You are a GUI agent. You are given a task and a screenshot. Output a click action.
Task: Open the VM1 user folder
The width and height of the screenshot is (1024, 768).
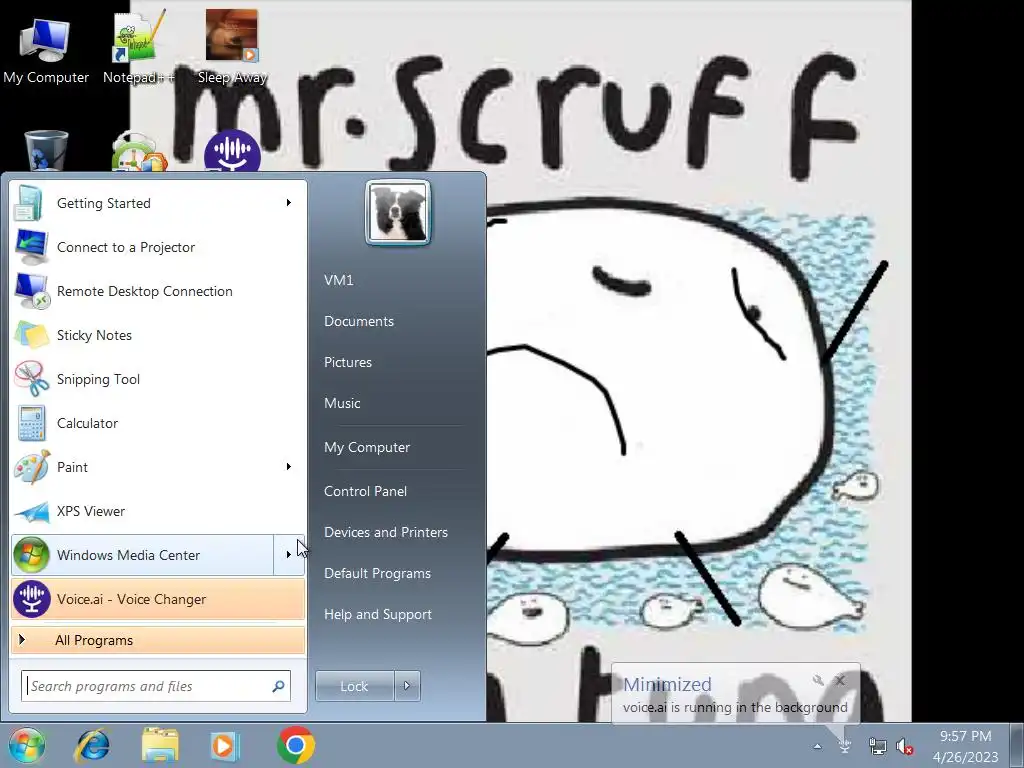tap(338, 280)
